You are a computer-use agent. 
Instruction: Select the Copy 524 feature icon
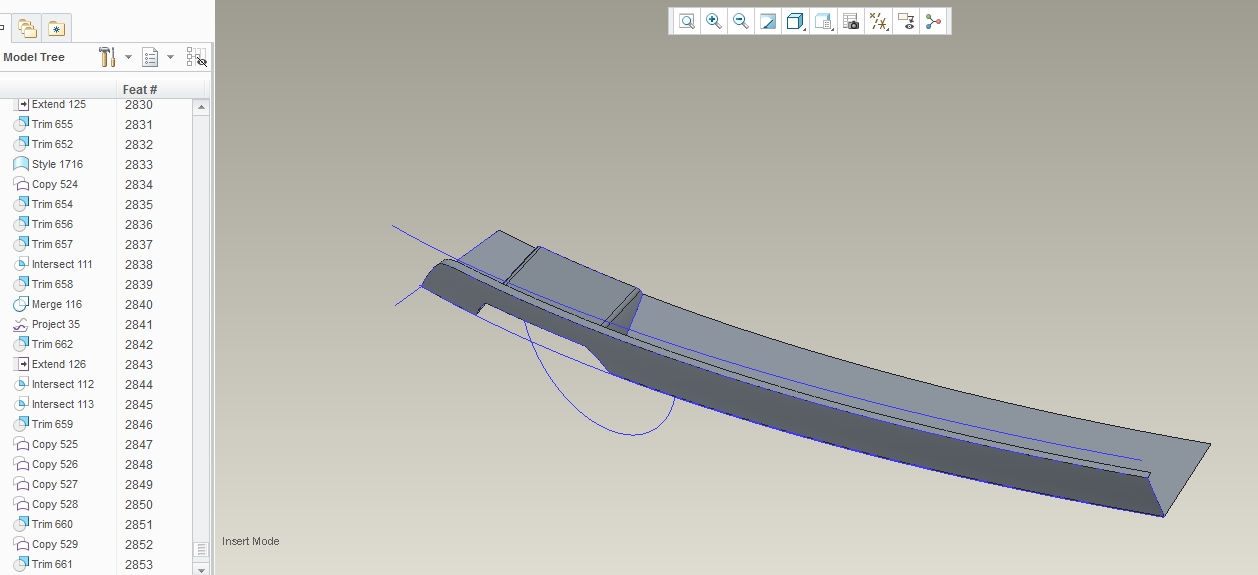(21, 184)
